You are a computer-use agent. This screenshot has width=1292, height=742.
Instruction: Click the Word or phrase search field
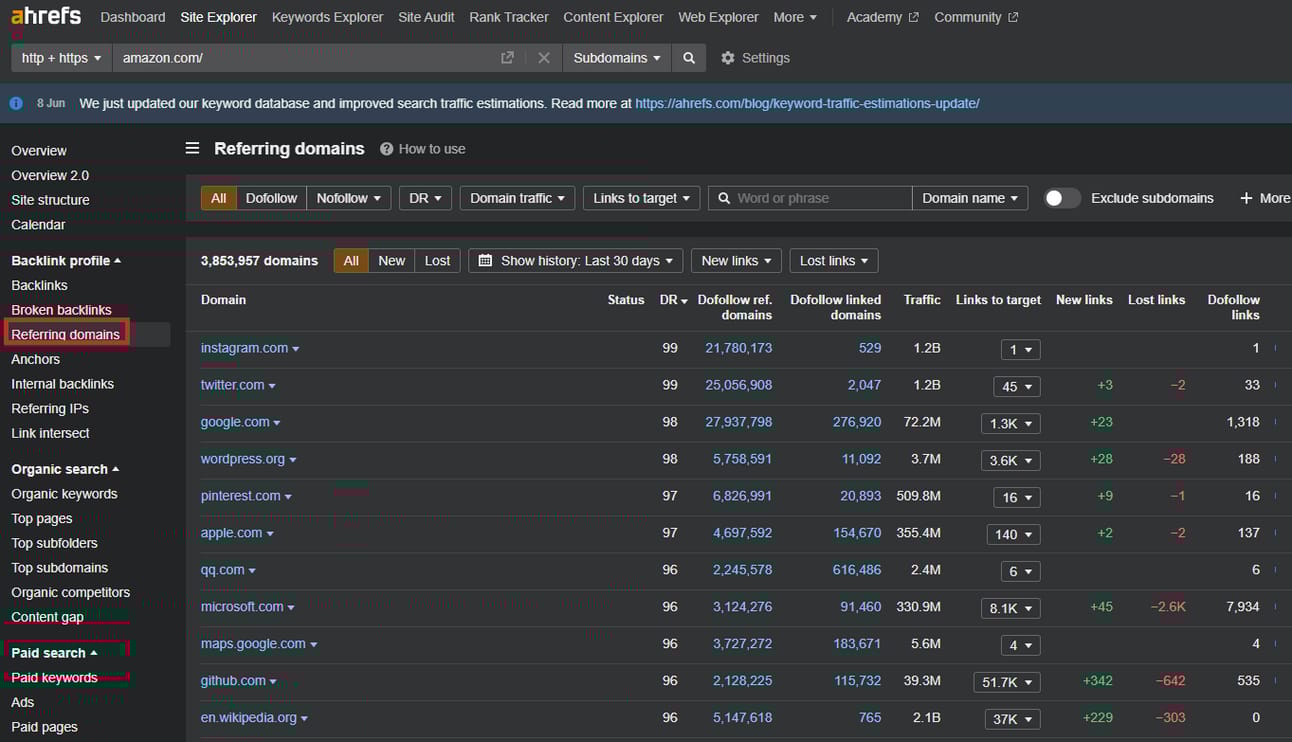click(x=820, y=198)
